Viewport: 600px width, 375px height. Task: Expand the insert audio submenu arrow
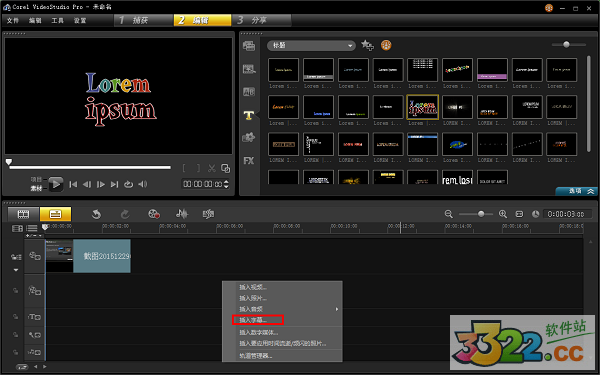coord(337,309)
